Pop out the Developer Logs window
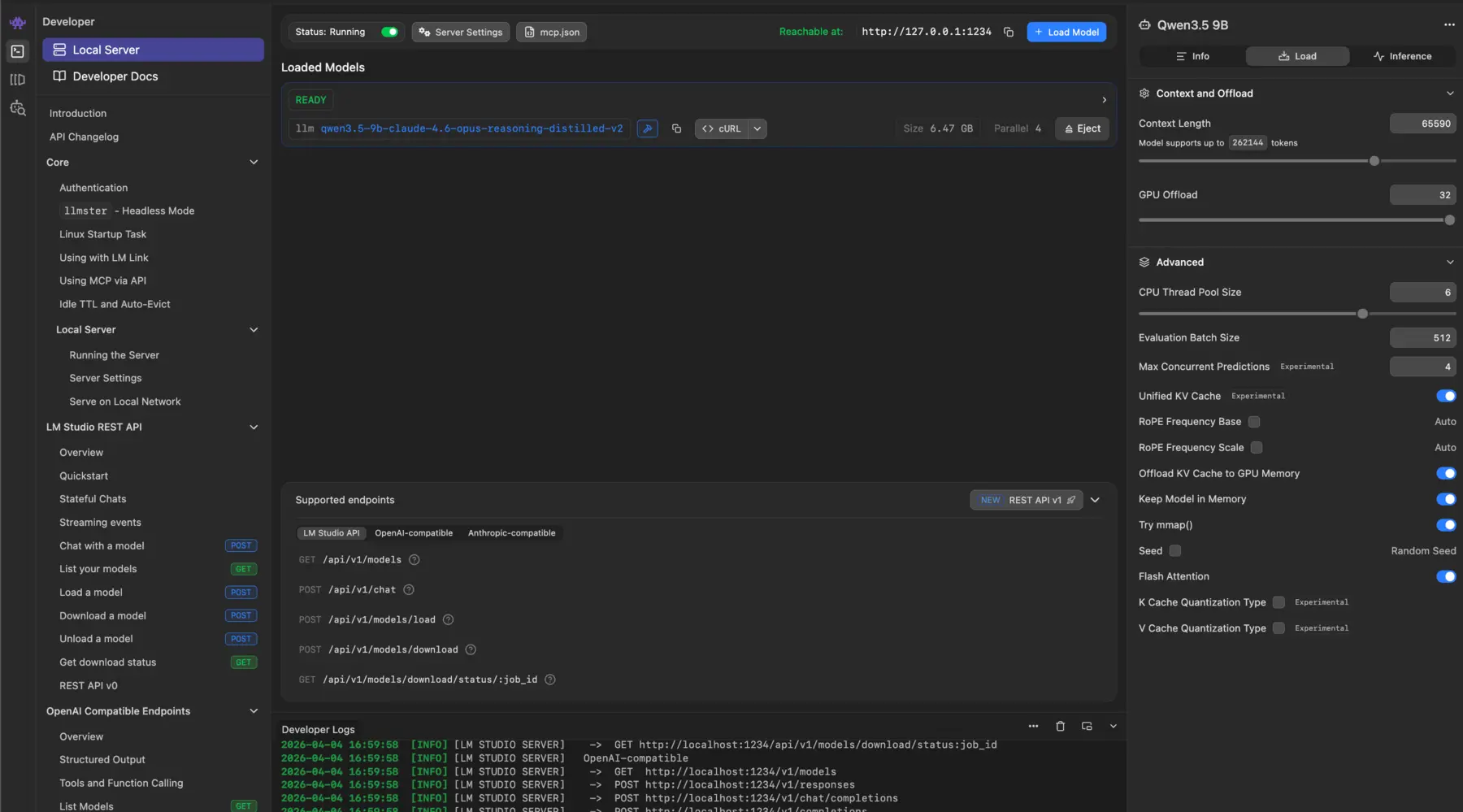 pyautogui.click(x=1087, y=727)
